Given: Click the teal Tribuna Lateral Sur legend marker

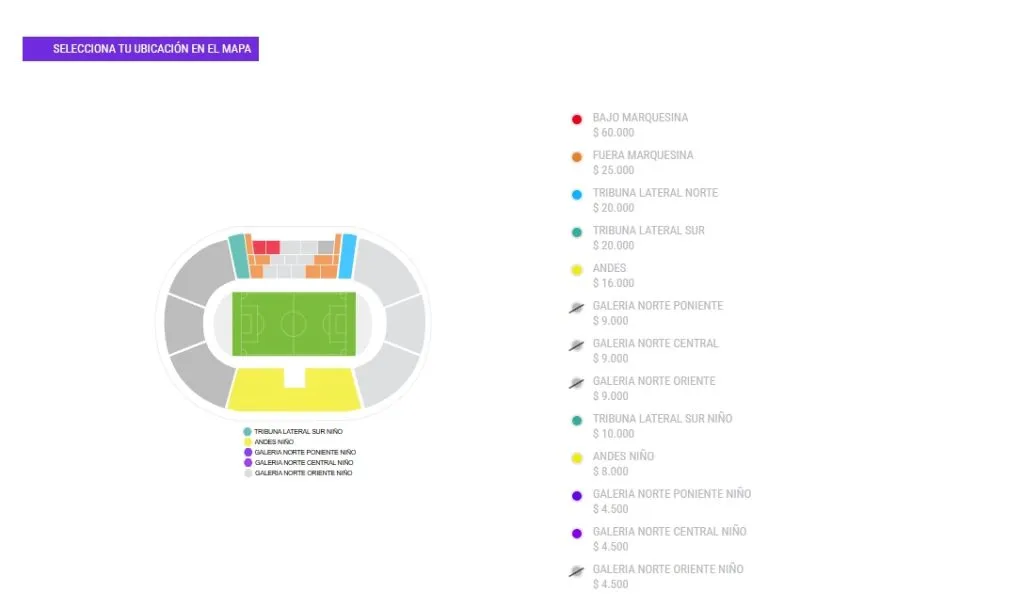Looking at the screenshot, I should coord(577,231).
